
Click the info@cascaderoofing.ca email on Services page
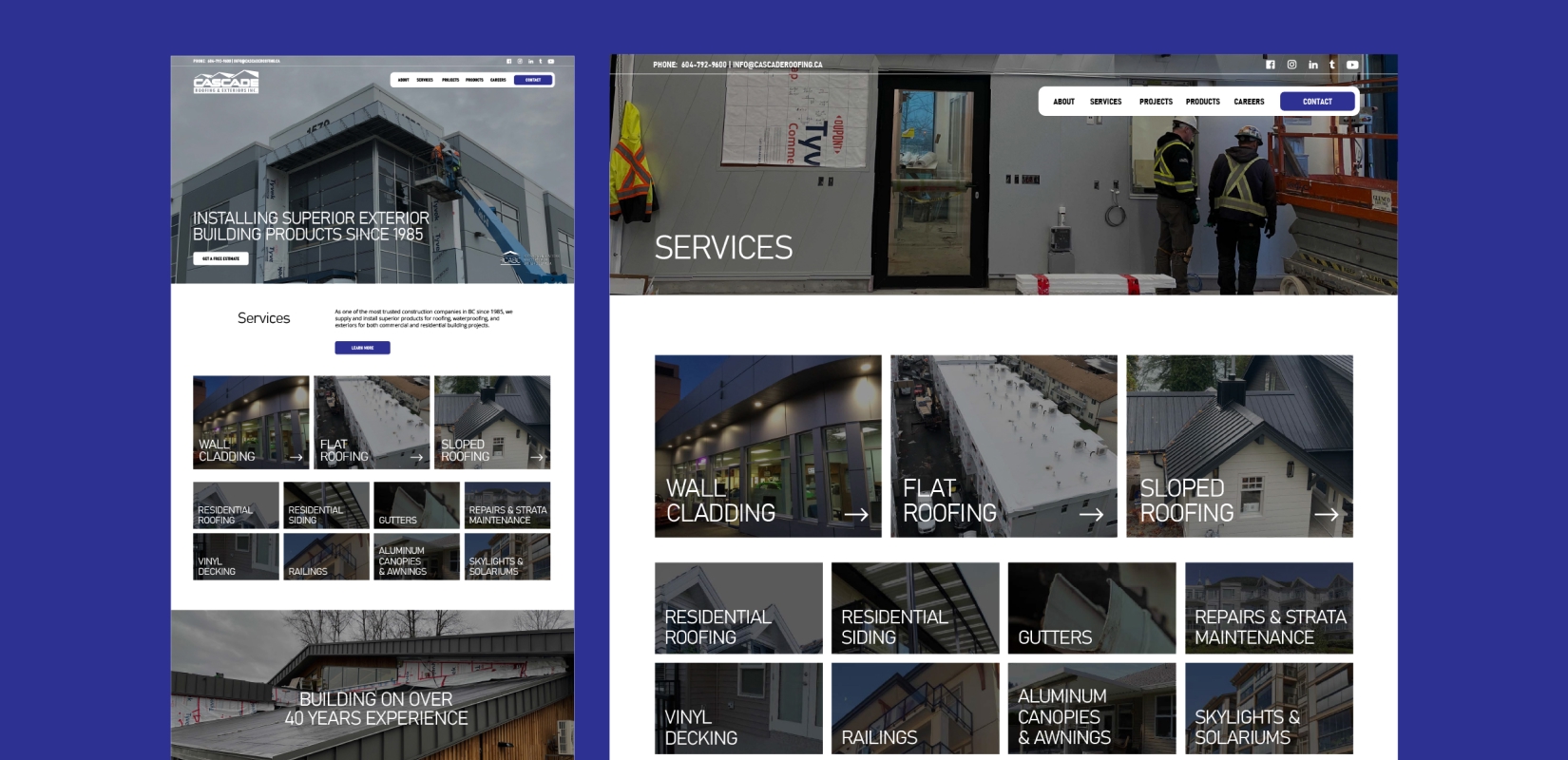pos(777,65)
